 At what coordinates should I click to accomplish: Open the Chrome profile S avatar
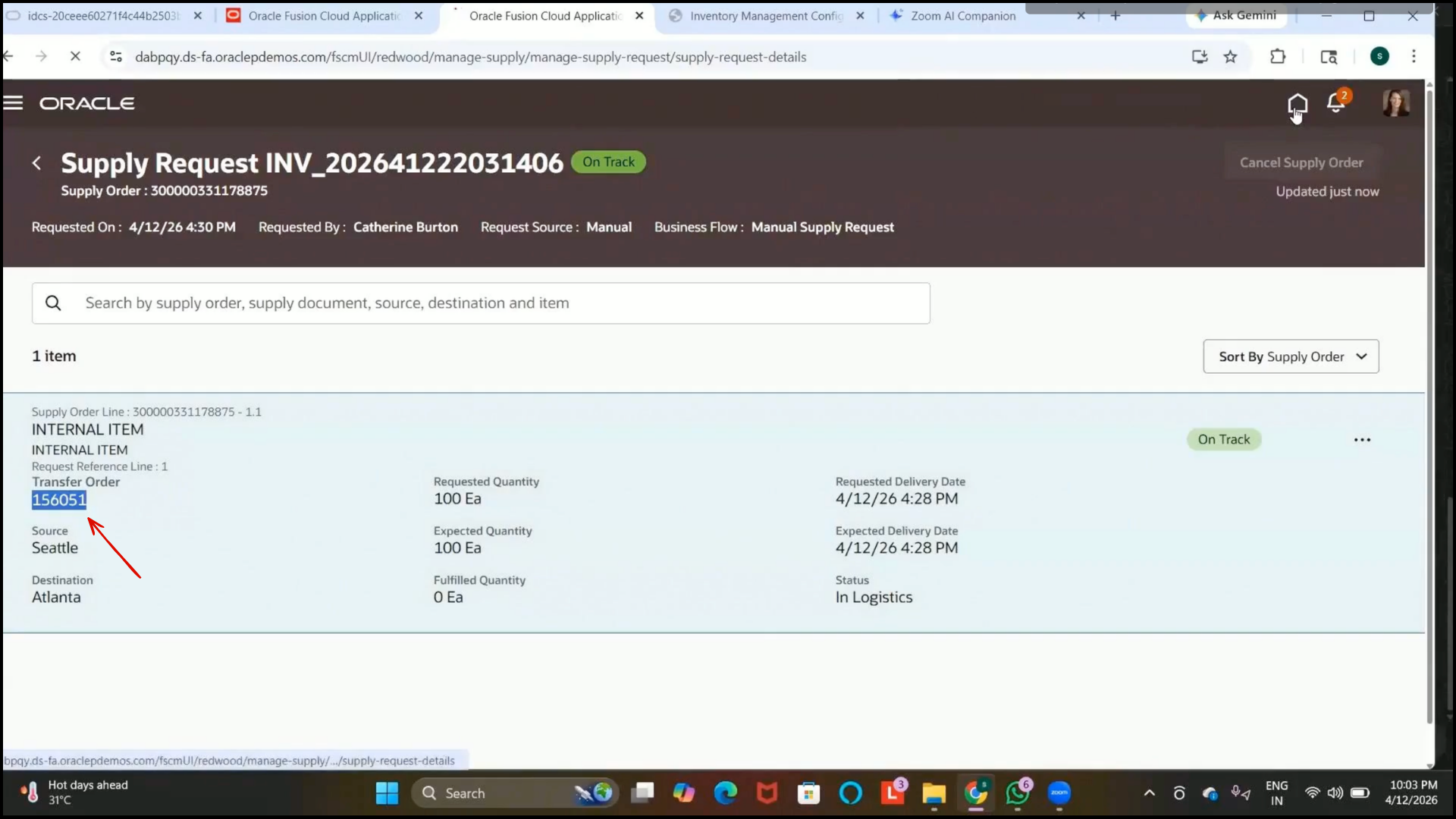[x=1379, y=56]
